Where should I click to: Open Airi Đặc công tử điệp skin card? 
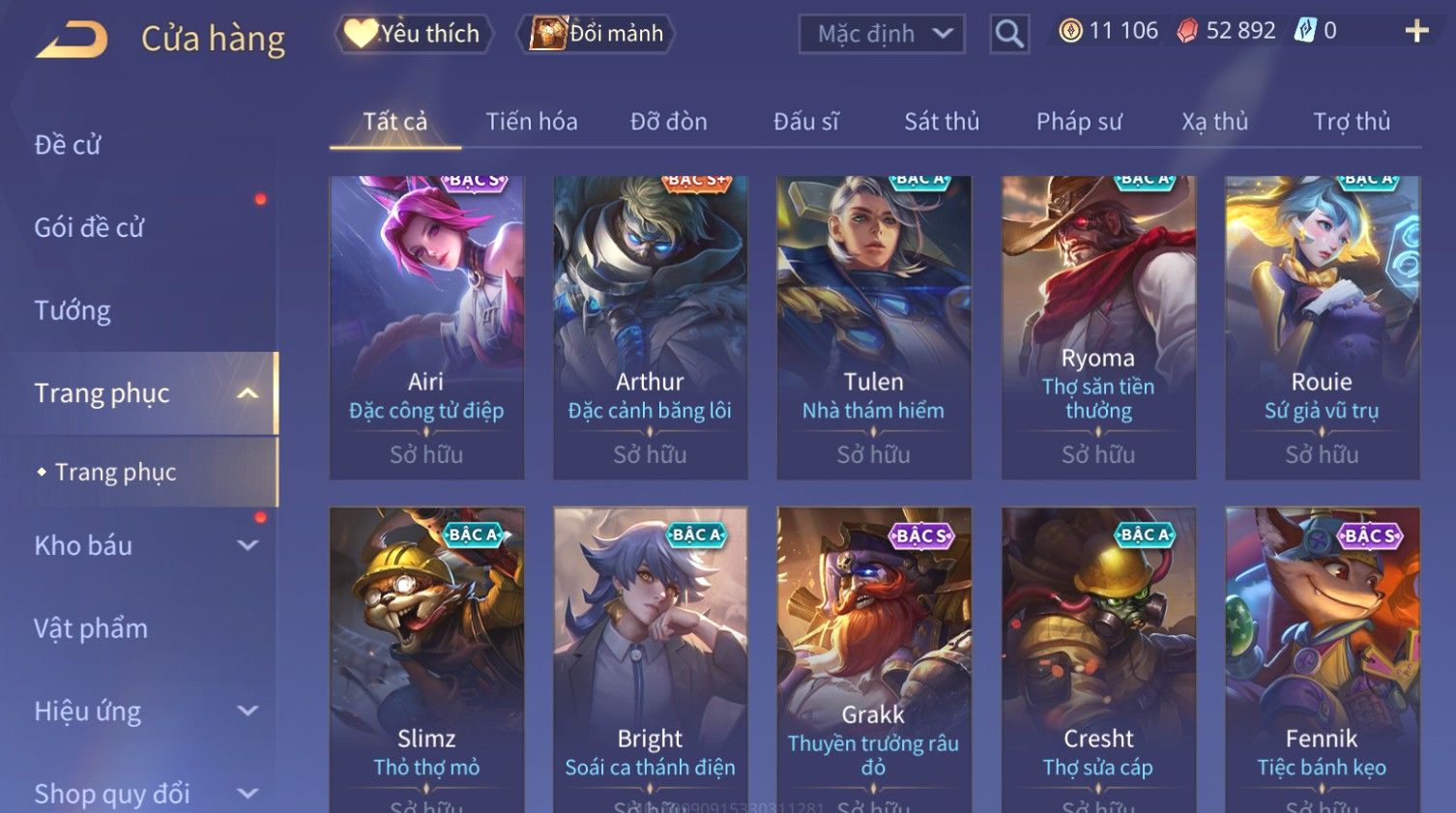(426, 328)
